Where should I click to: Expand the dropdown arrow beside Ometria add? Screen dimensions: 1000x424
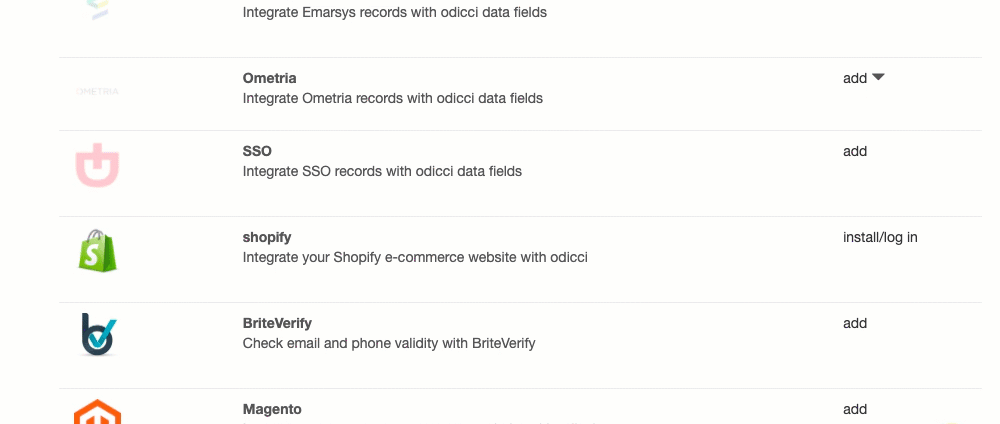[879, 77]
